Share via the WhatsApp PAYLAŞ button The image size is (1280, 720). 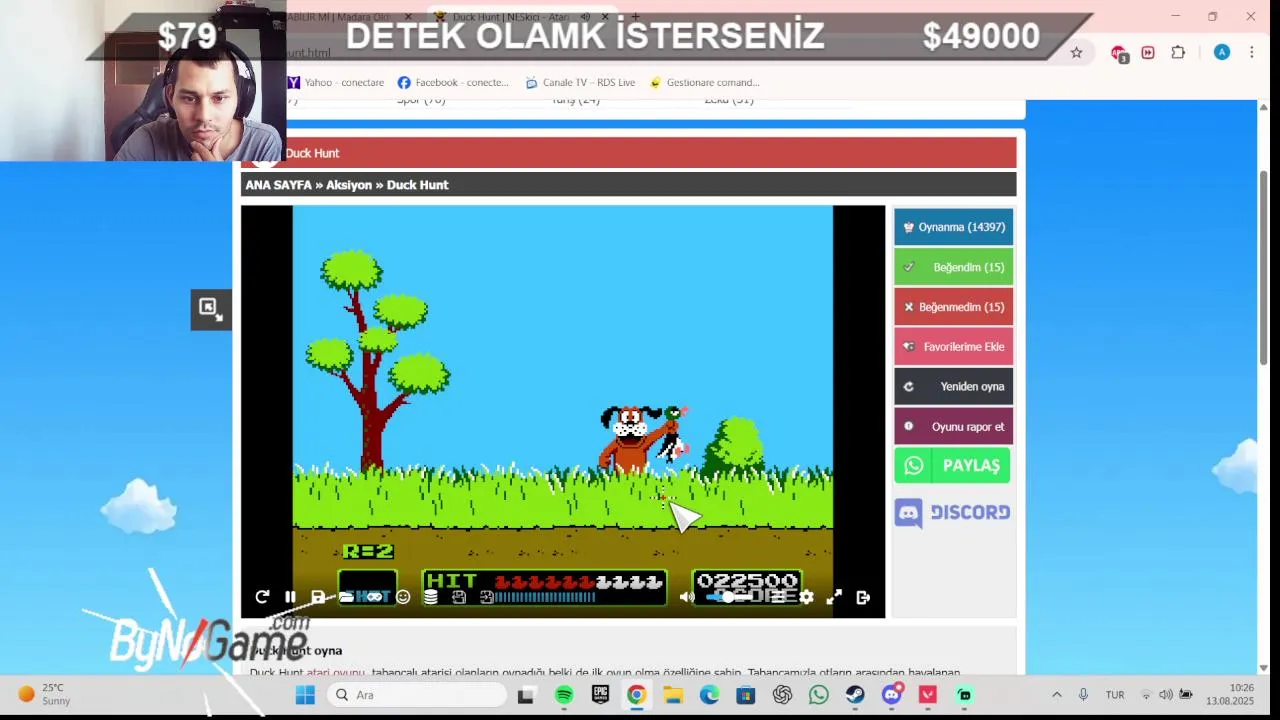pos(952,466)
